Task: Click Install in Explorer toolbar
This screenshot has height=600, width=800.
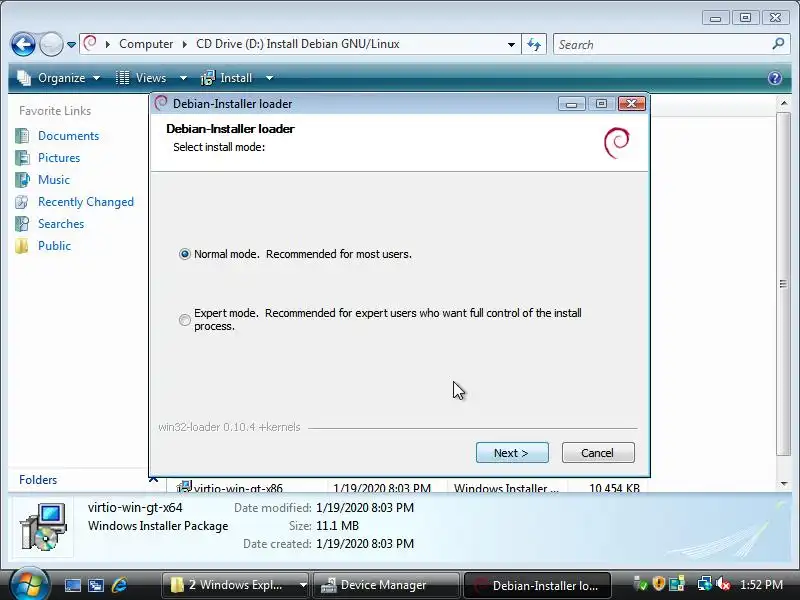Action: click(227, 78)
